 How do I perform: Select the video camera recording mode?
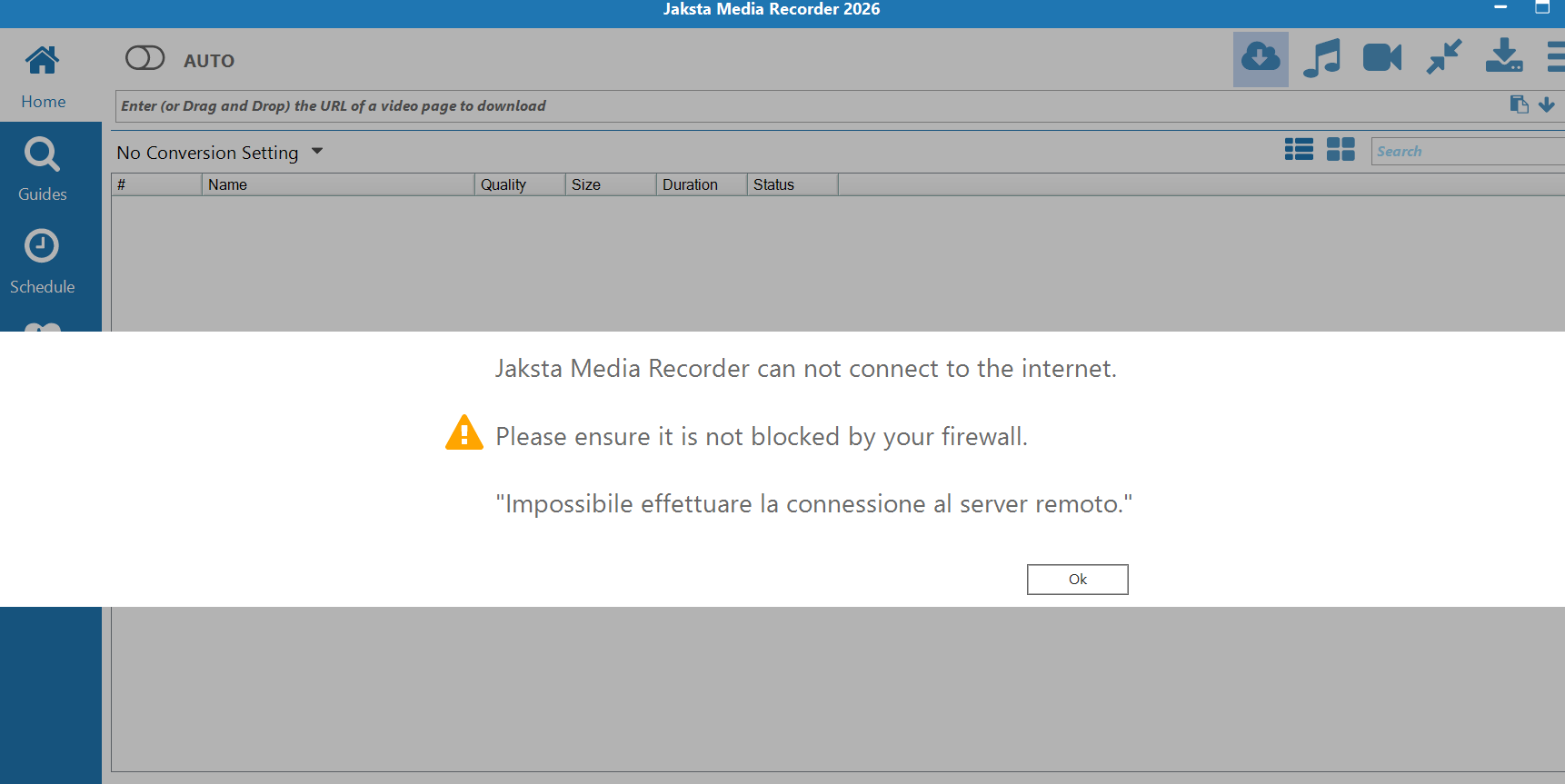click(x=1382, y=58)
